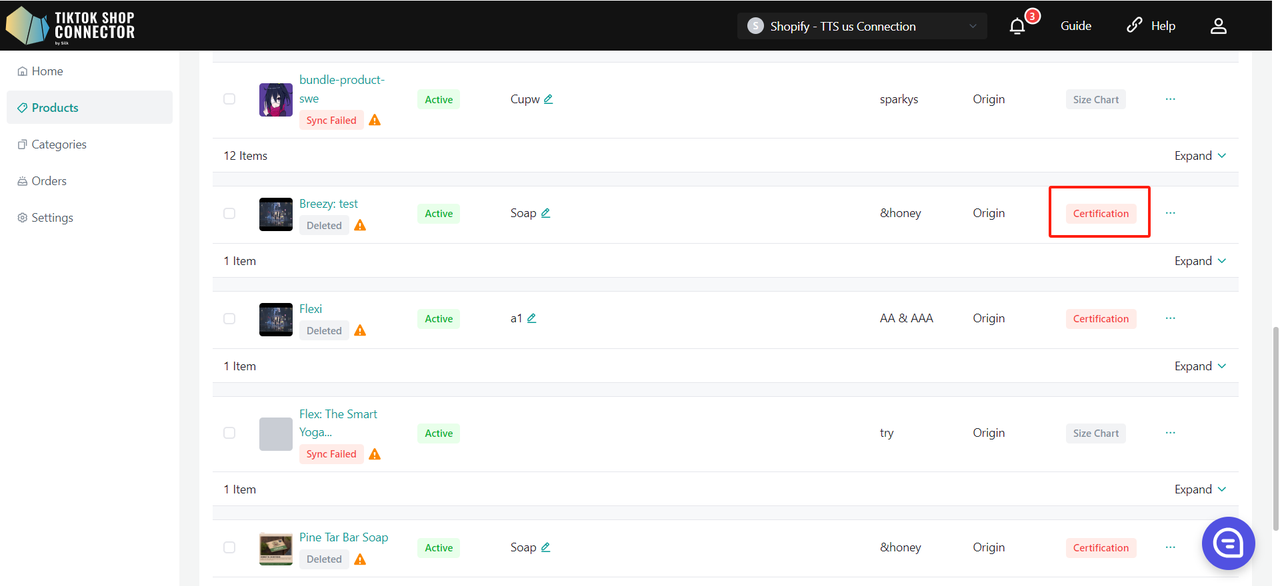Image resolution: width=1280 pixels, height=586 pixels.
Task: Open the Shopify - TTS us Connection dropdown
Action: point(862,26)
